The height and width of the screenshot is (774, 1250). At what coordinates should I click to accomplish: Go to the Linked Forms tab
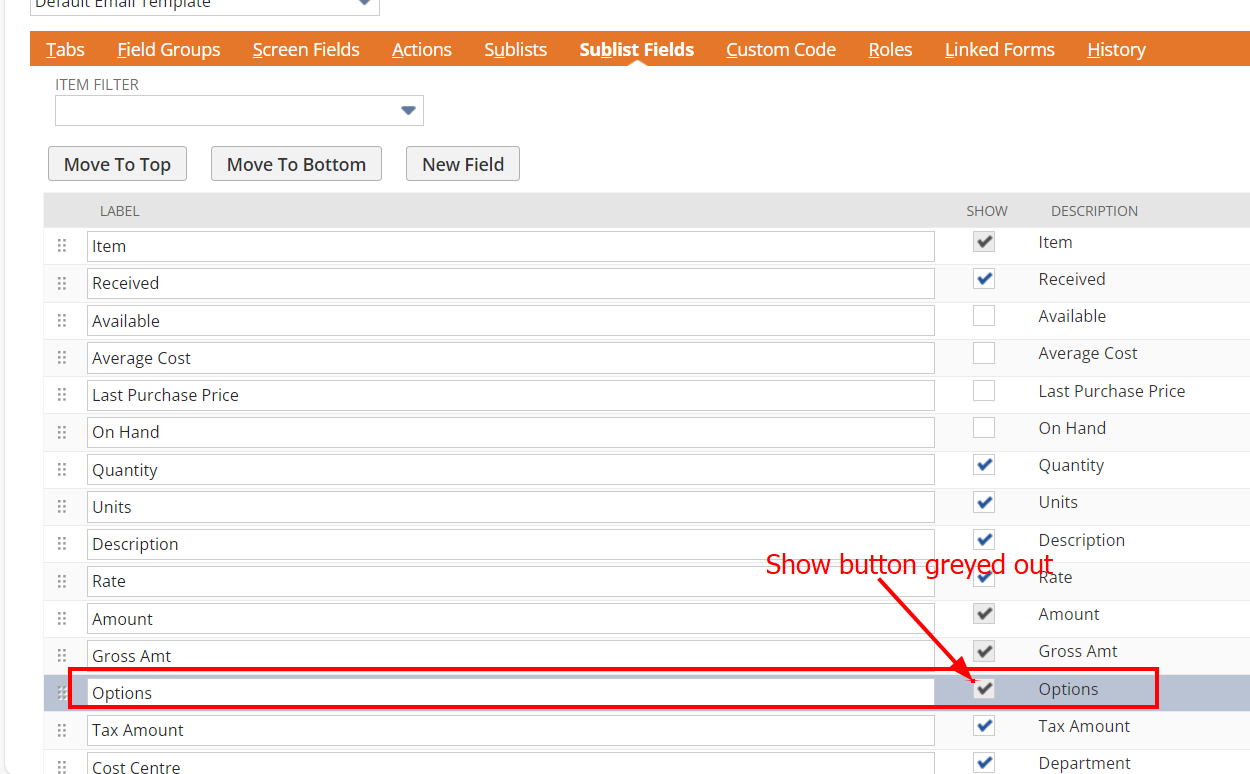[x=999, y=49]
